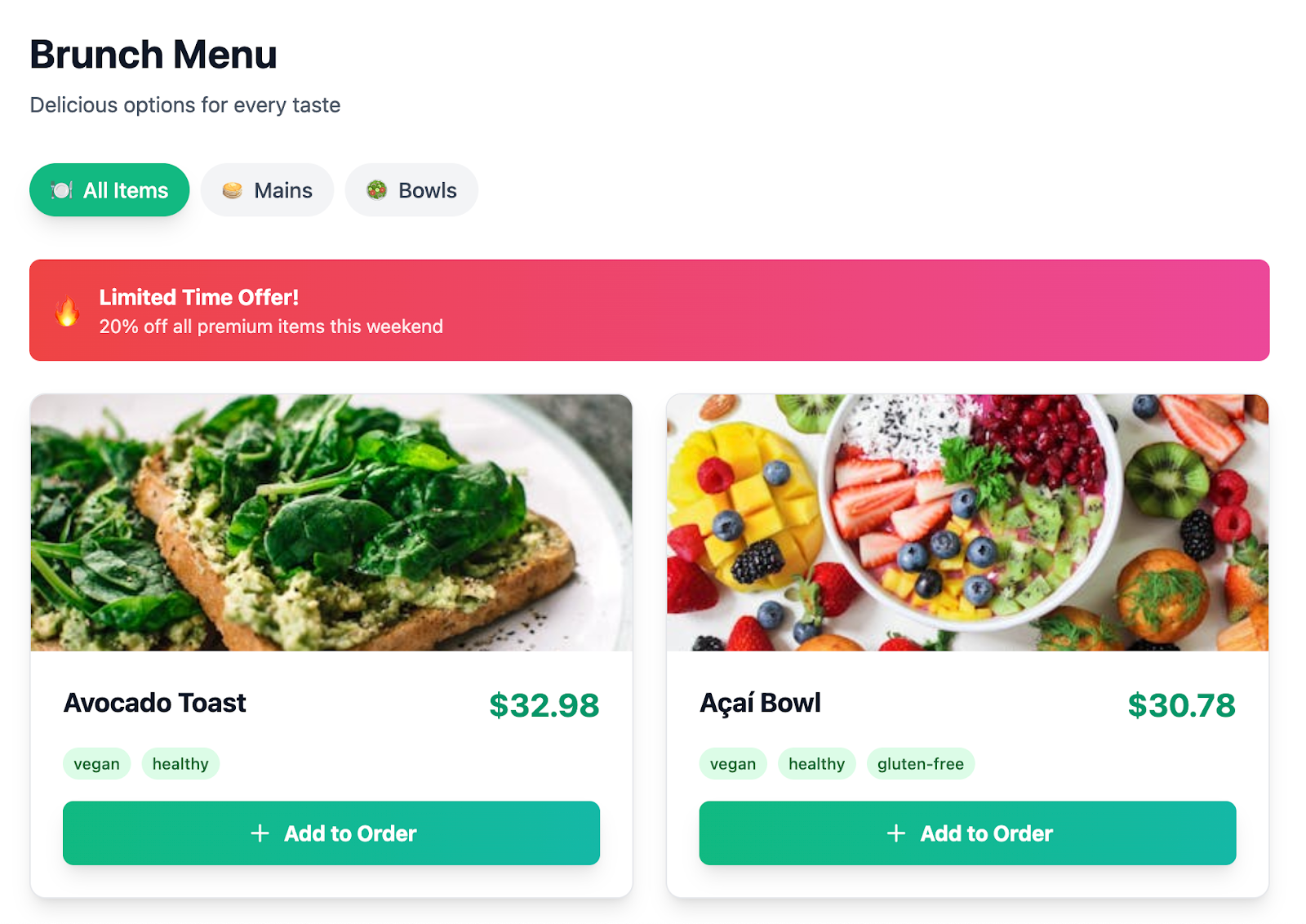Screen dimensions: 1306x924
Task: Click the Açaí Bowl photo
Action: (x=966, y=523)
